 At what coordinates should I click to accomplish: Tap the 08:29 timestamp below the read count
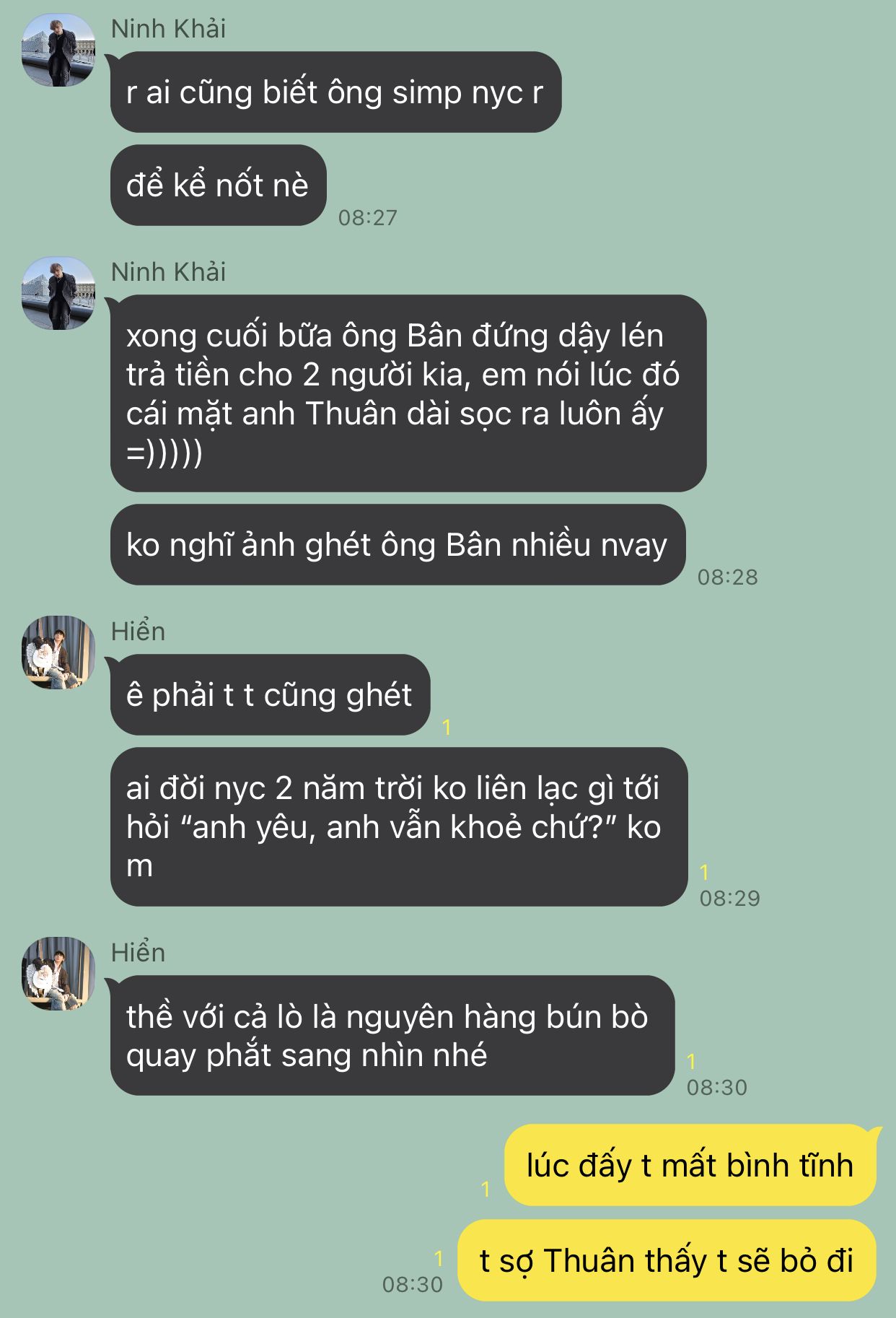pos(729,899)
